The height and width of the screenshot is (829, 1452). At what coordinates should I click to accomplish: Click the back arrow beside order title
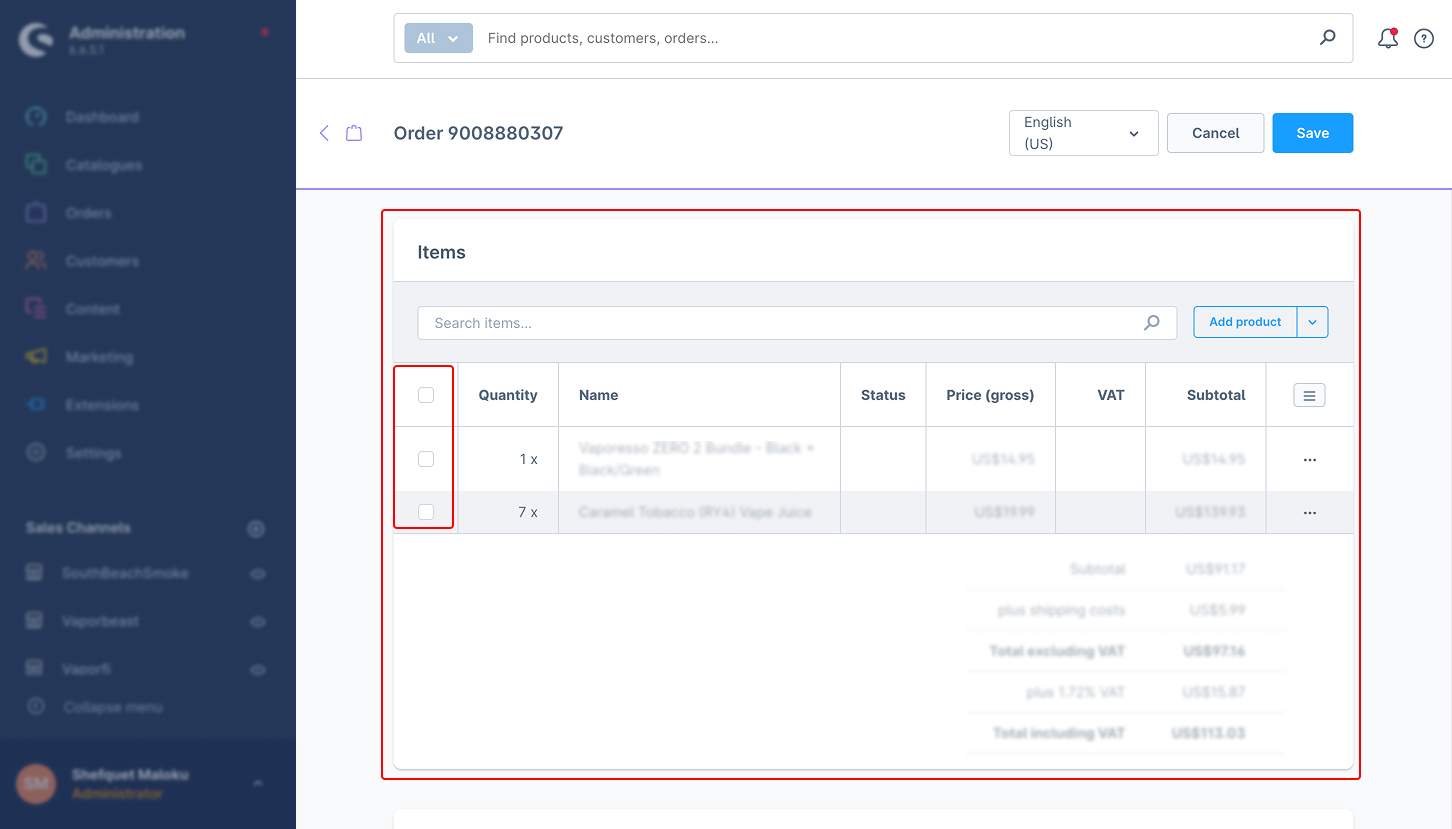pyautogui.click(x=324, y=133)
